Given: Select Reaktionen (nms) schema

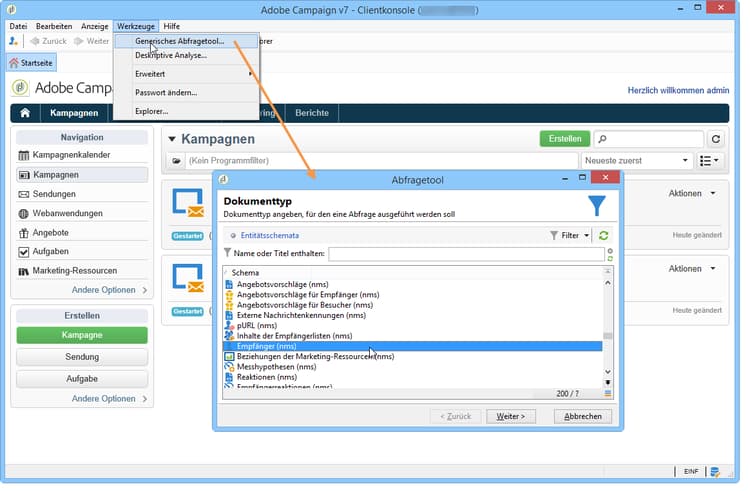Looking at the screenshot, I should click(267, 377).
